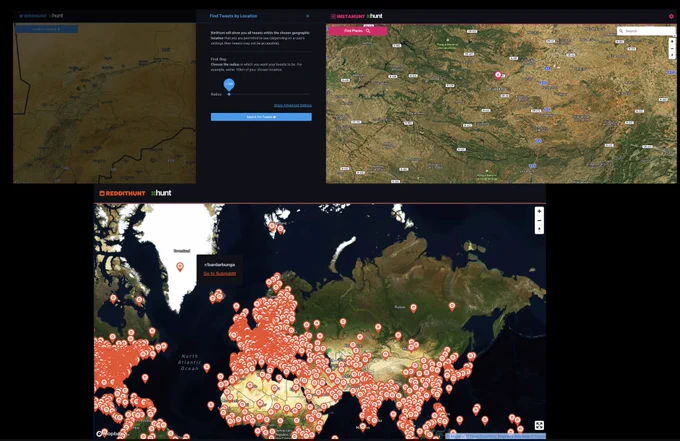
Task: Click the InstaHunt logo in header
Action: [348, 16]
